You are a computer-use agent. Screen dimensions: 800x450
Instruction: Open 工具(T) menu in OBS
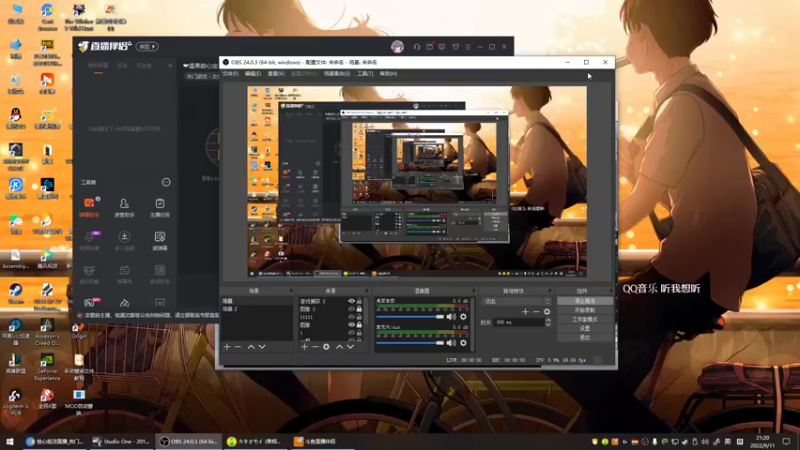point(365,74)
